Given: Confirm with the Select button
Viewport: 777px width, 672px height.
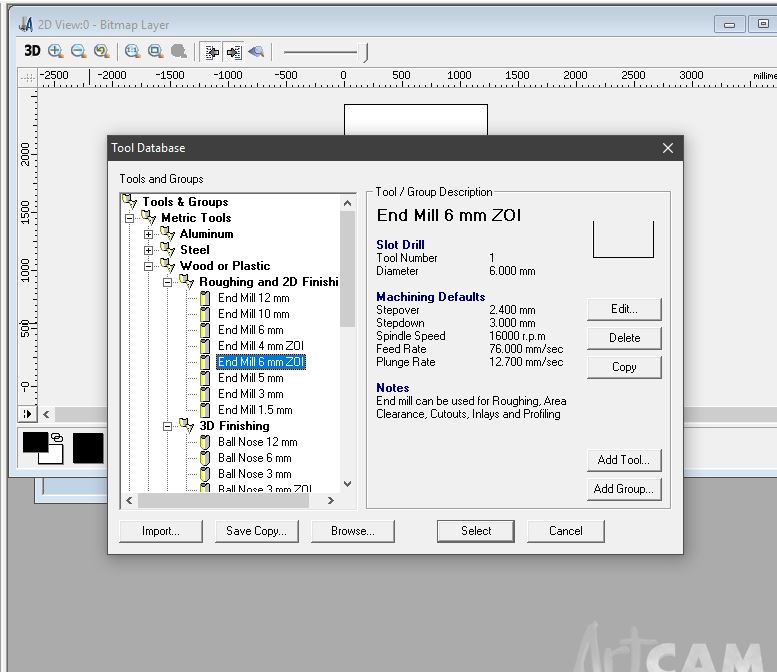Looking at the screenshot, I should 476,531.
